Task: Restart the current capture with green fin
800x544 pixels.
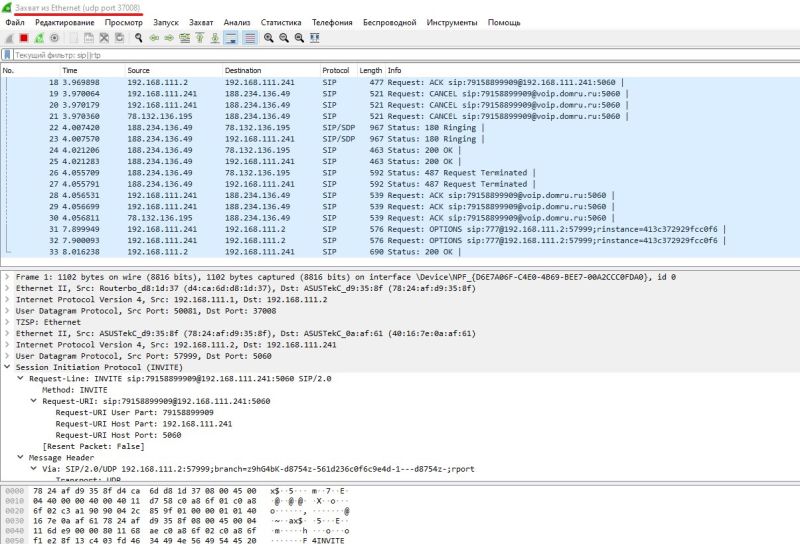Action: click(x=39, y=38)
